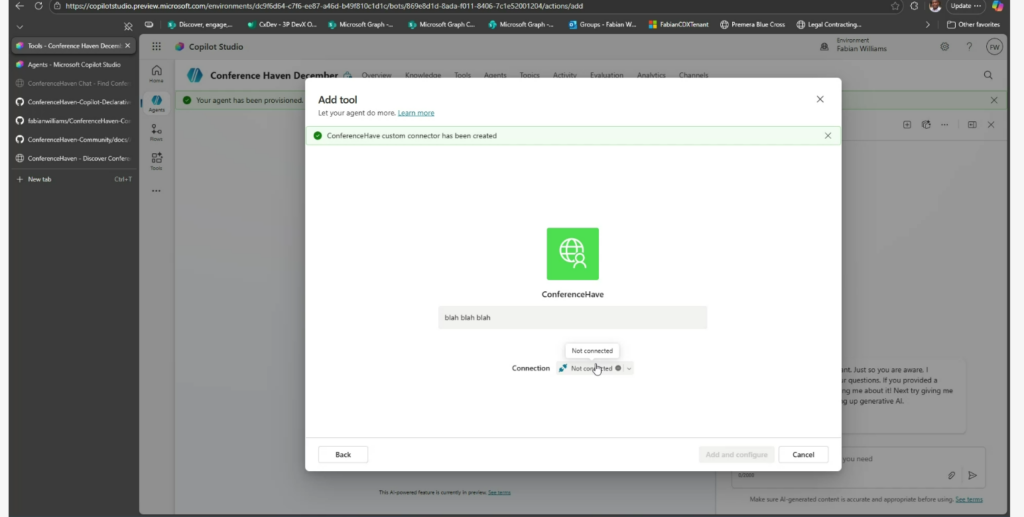Switch to ConferenceHaven-Community/docs tab
The height and width of the screenshot is (517, 1024).
(74, 140)
